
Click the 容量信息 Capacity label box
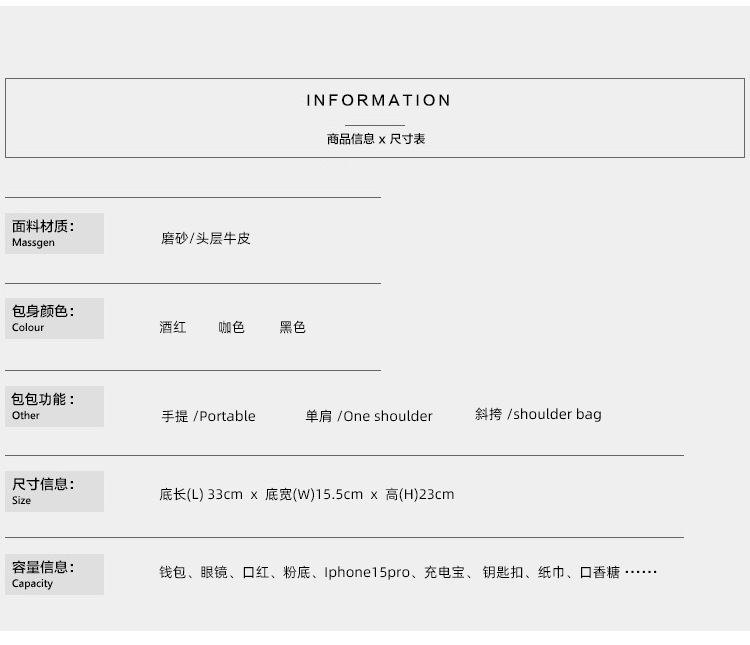coord(55,574)
